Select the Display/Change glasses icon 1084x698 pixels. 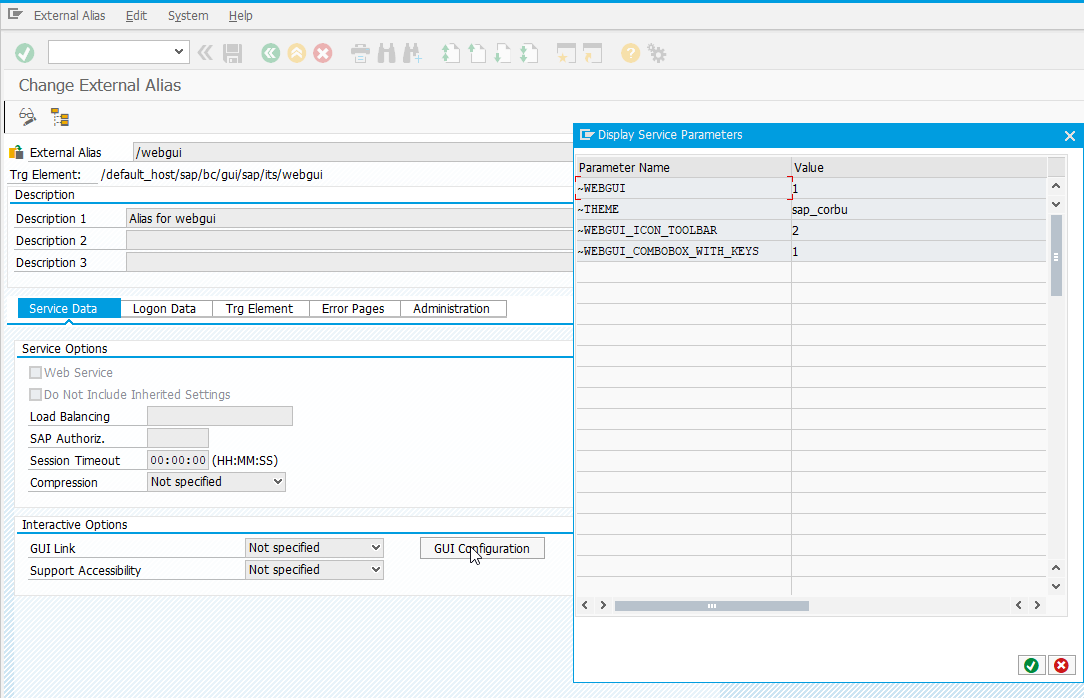pos(27,116)
